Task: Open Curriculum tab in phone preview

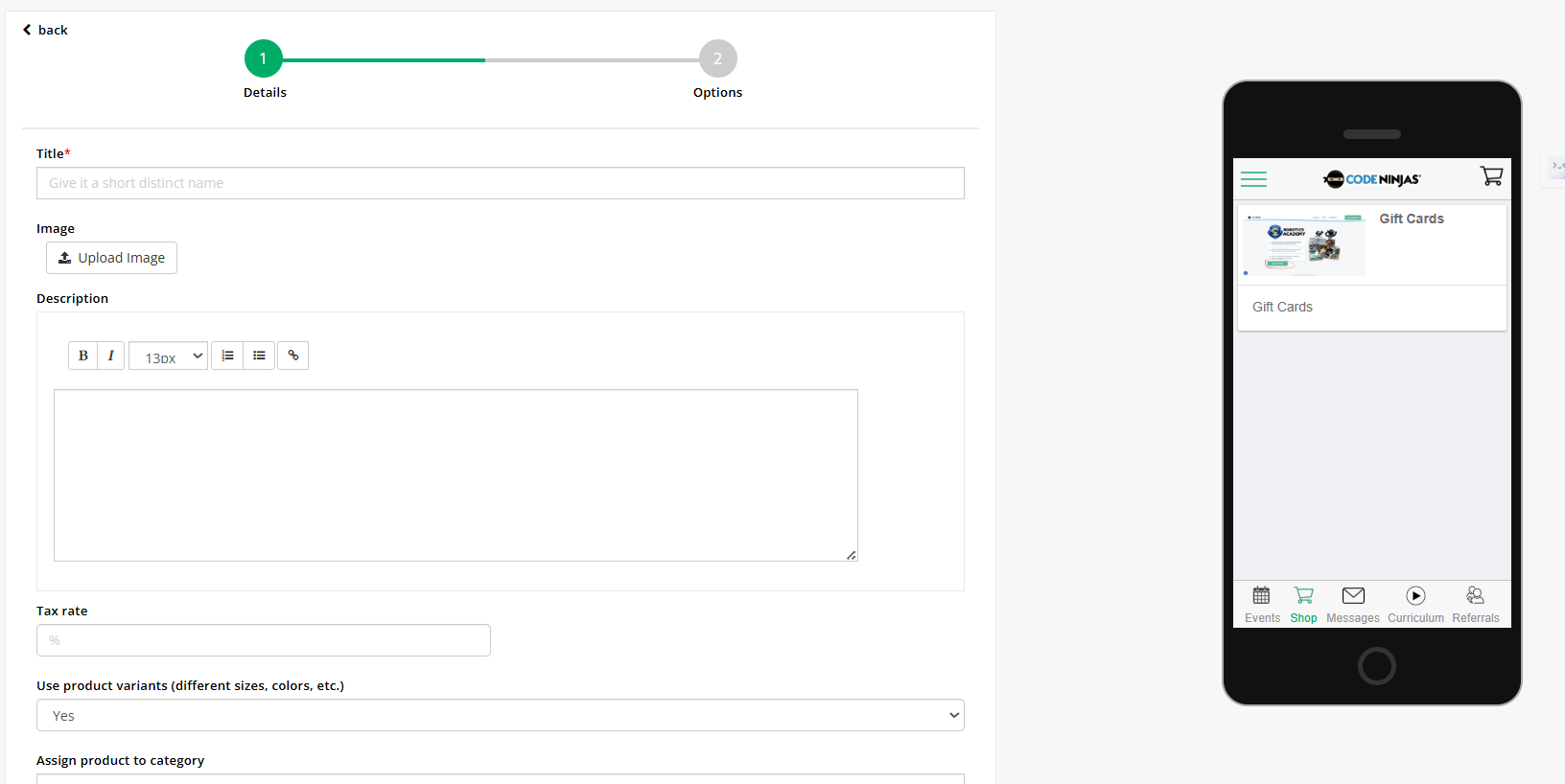Action: [x=1415, y=605]
